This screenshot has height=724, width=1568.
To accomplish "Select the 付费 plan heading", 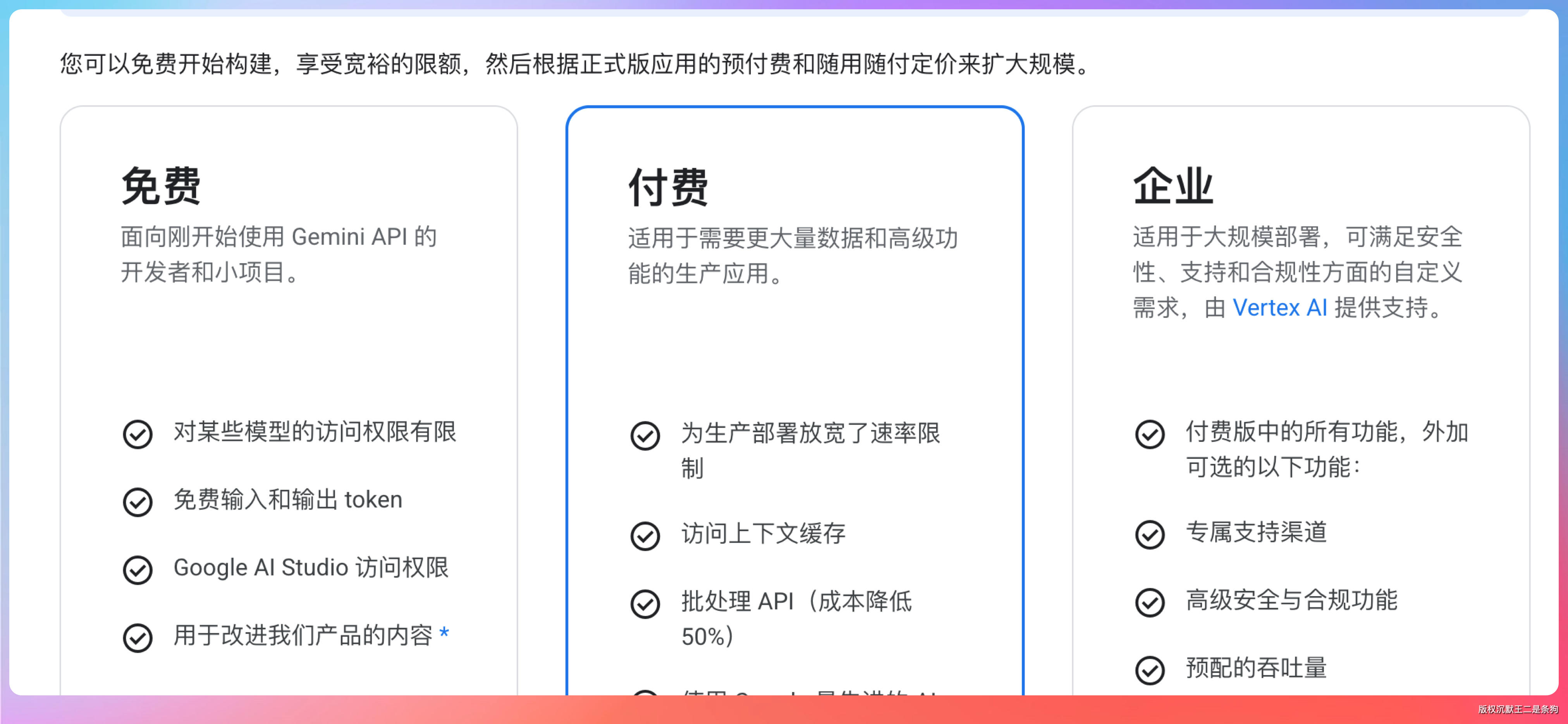I will [668, 187].
